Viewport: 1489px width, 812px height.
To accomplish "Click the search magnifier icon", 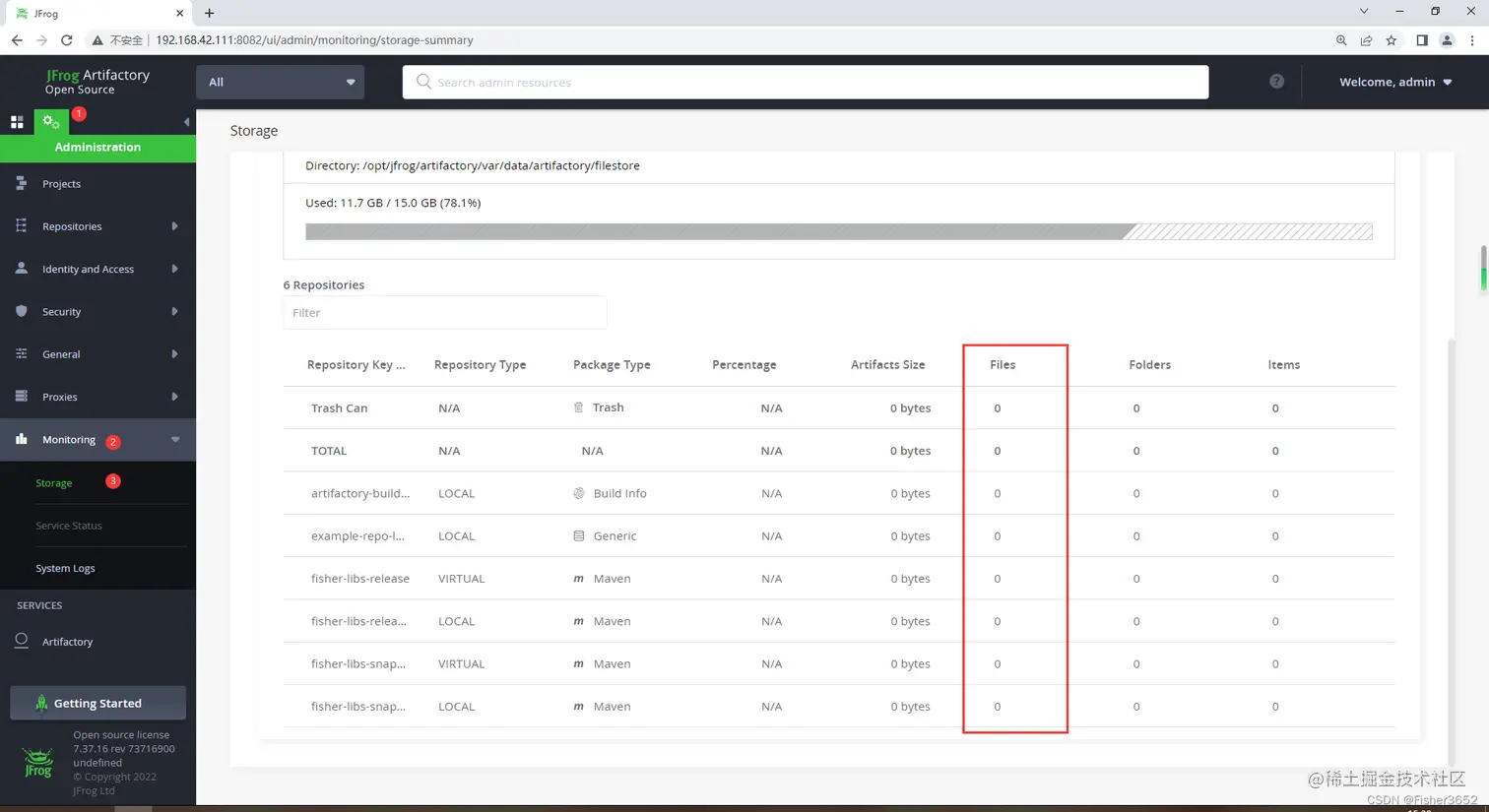I will tap(423, 82).
